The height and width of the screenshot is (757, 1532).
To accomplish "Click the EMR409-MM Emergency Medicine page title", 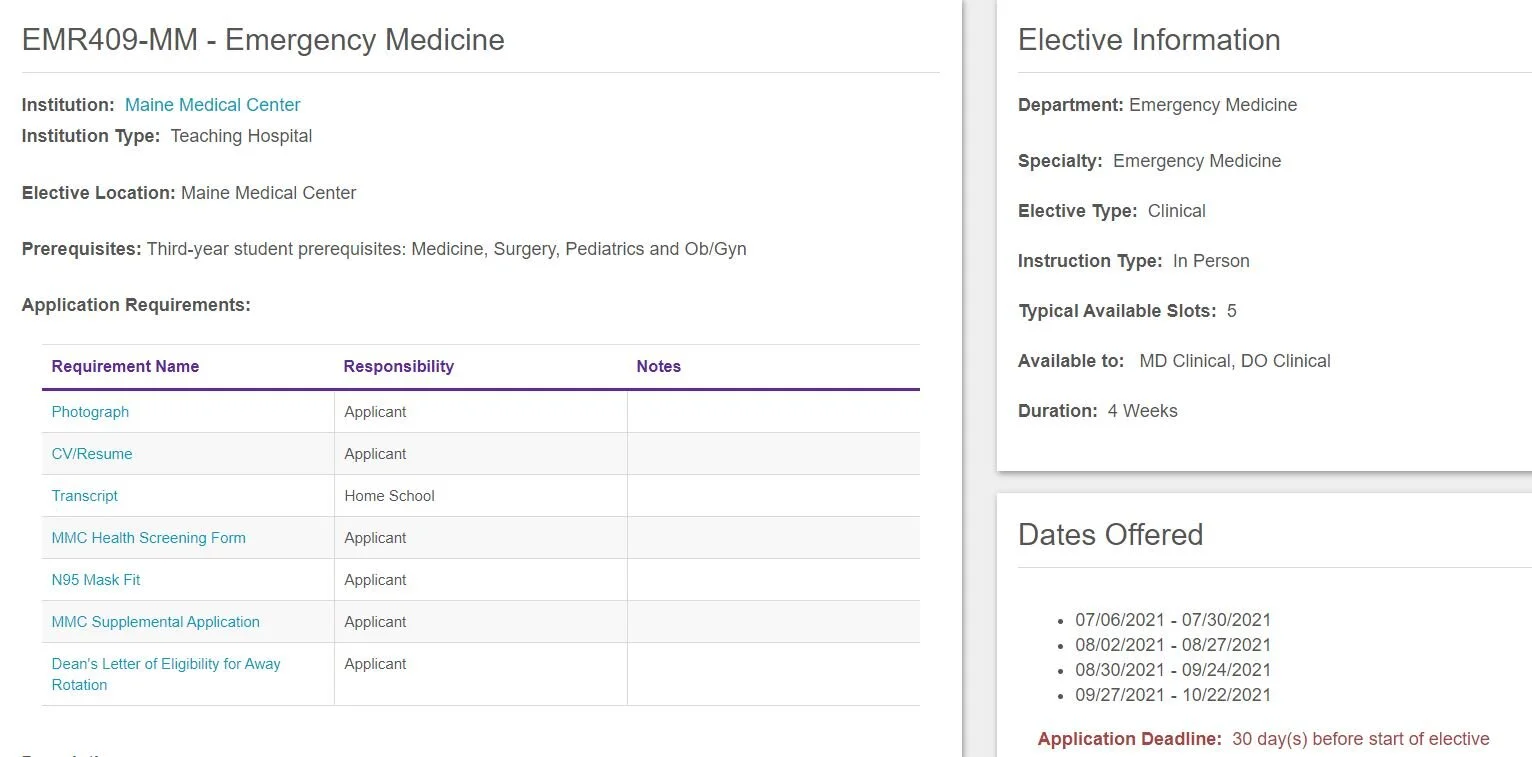I will 263,40.
